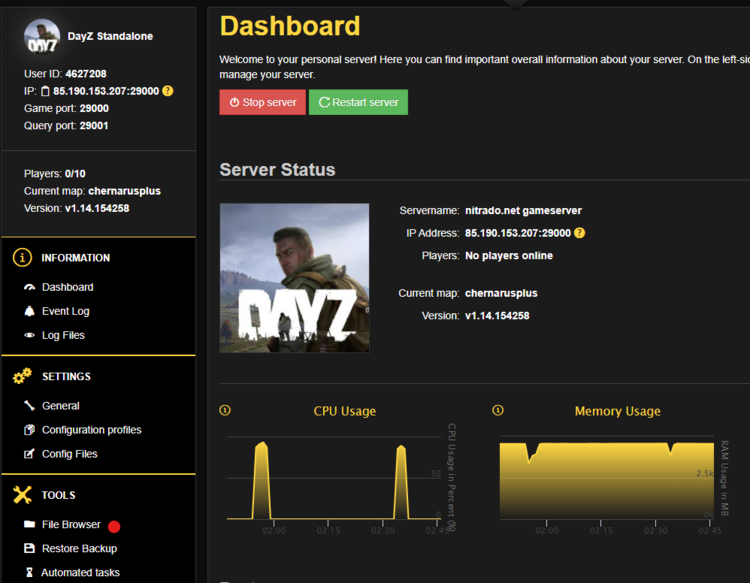The height and width of the screenshot is (583, 750).
Task: Click the Players 0/10 count
Action: click(75, 174)
